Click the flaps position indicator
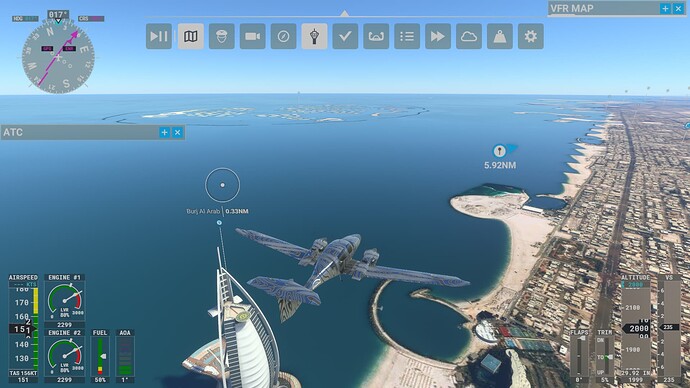Image resolution: width=690 pixels, height=388 pixels. click(x=580, y=356)
